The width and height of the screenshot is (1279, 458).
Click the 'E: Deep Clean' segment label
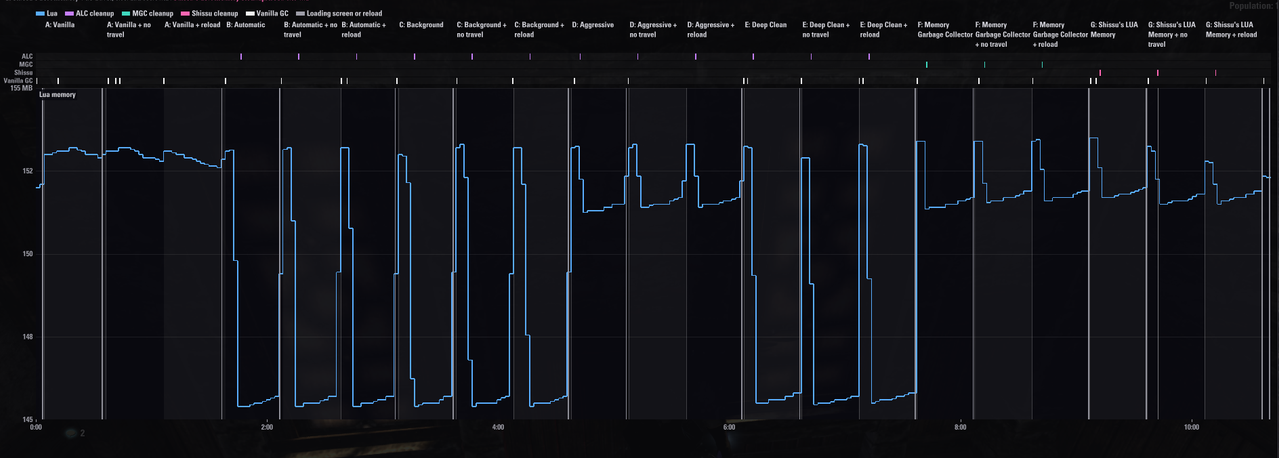click(766, 24)
